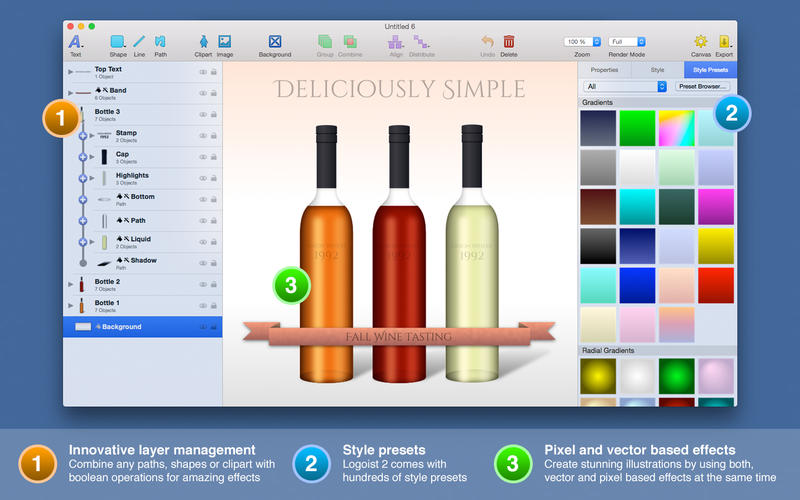This screenshot has width=800, height=500.
Task: Delete the selected object
Action: tap(509, 45)
